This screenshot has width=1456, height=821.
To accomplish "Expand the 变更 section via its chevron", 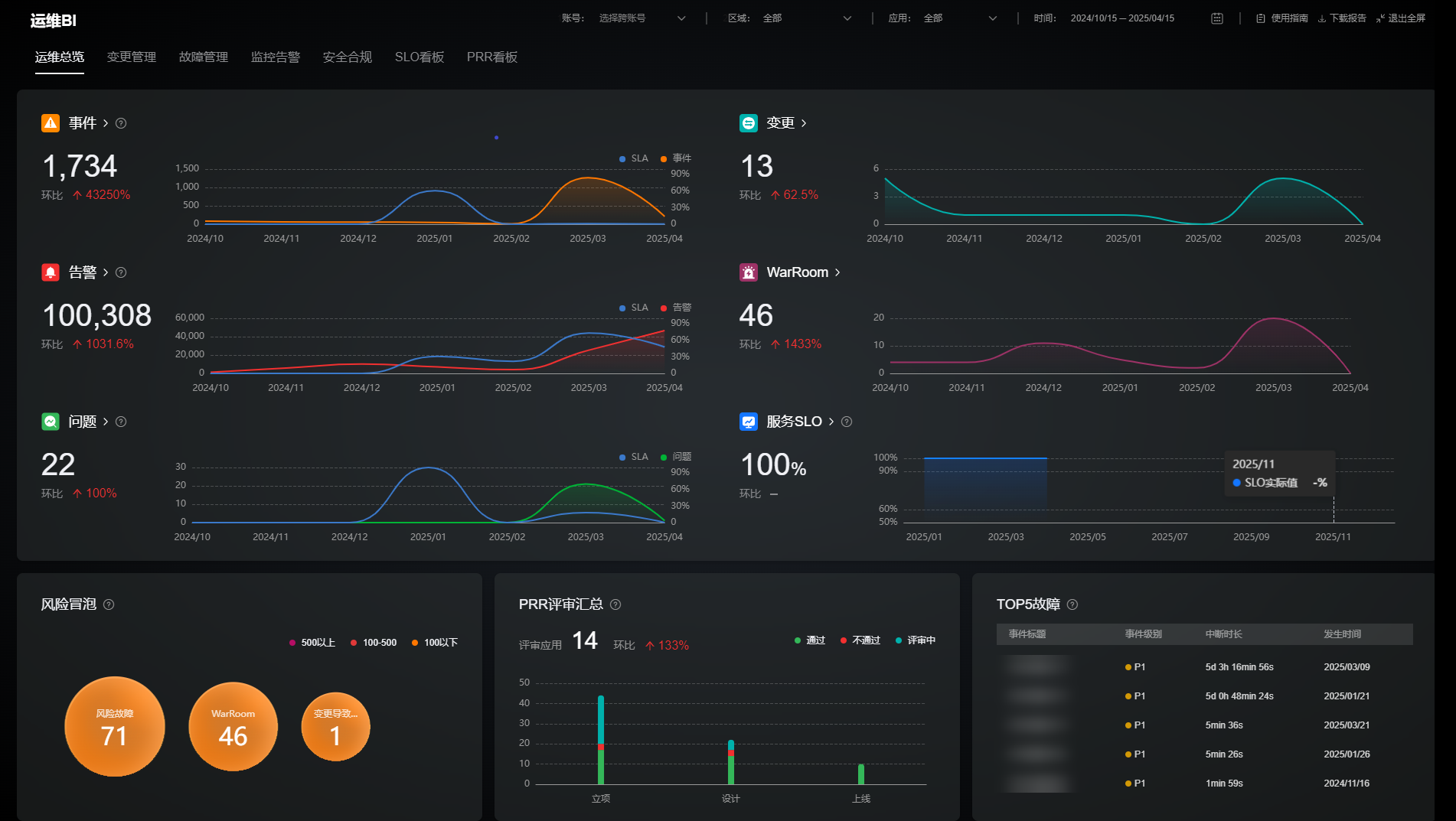I will [x=804, y=123].
